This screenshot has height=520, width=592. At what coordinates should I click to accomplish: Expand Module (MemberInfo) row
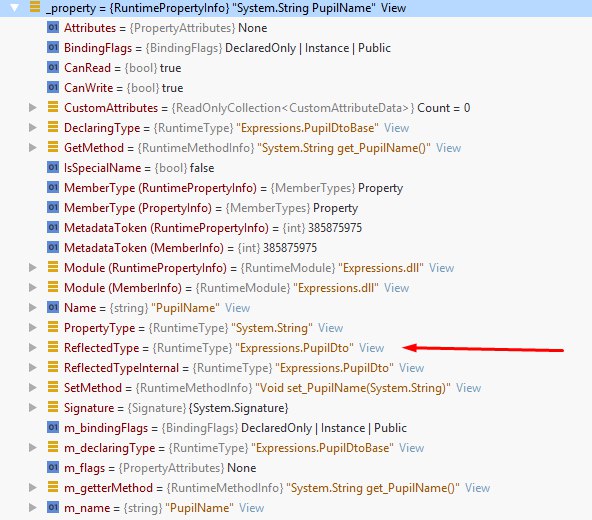pos(33,288)
